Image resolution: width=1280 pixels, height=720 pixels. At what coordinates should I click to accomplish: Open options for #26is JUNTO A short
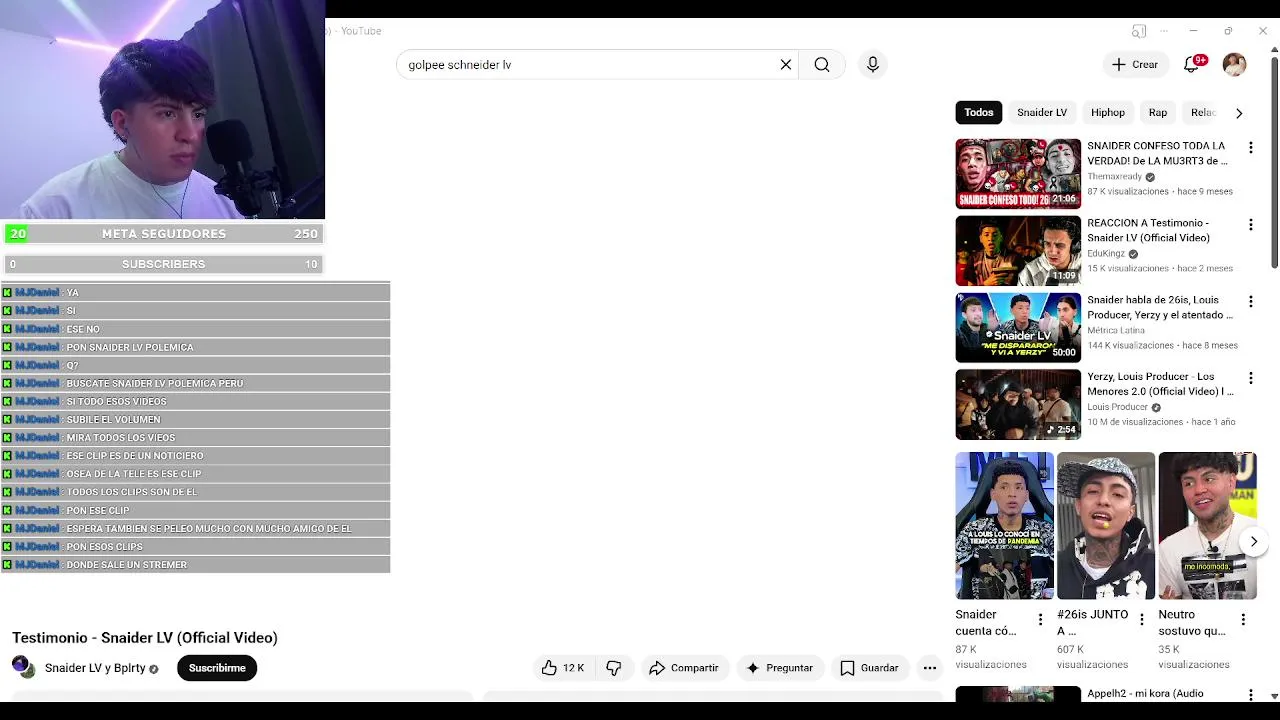[1142, 620]
